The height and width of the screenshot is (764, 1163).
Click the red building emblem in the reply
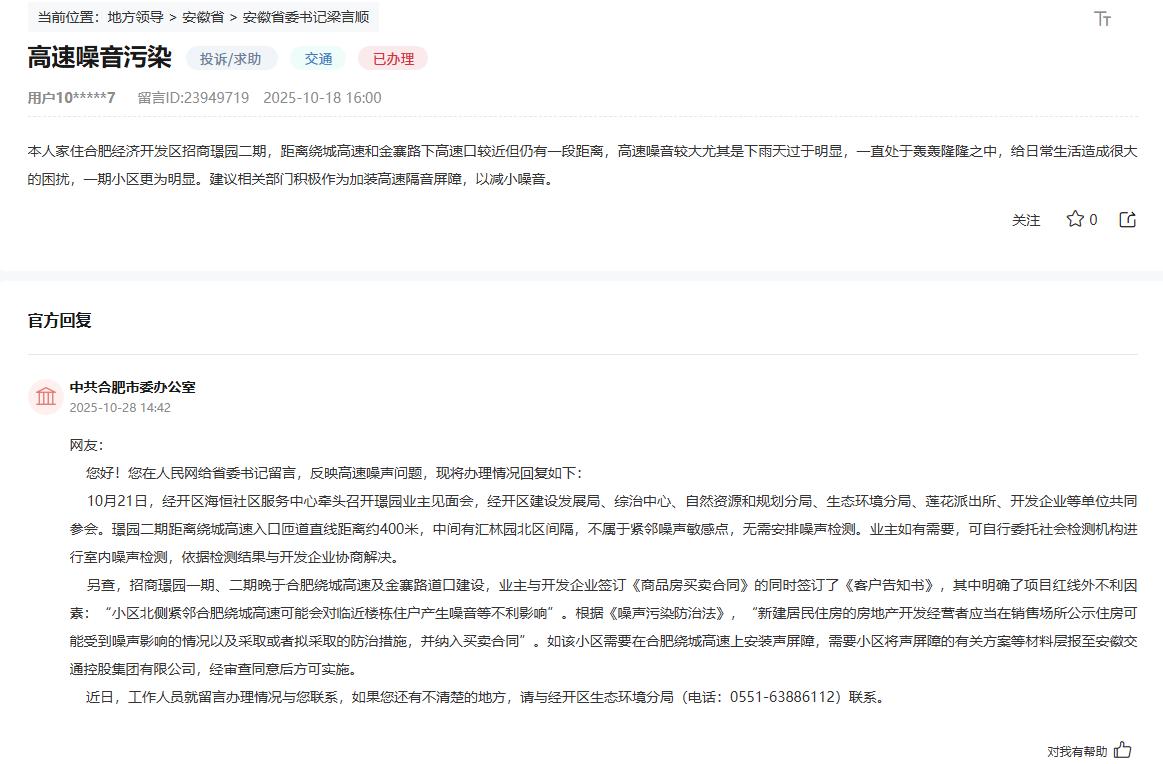coord(45,396)
